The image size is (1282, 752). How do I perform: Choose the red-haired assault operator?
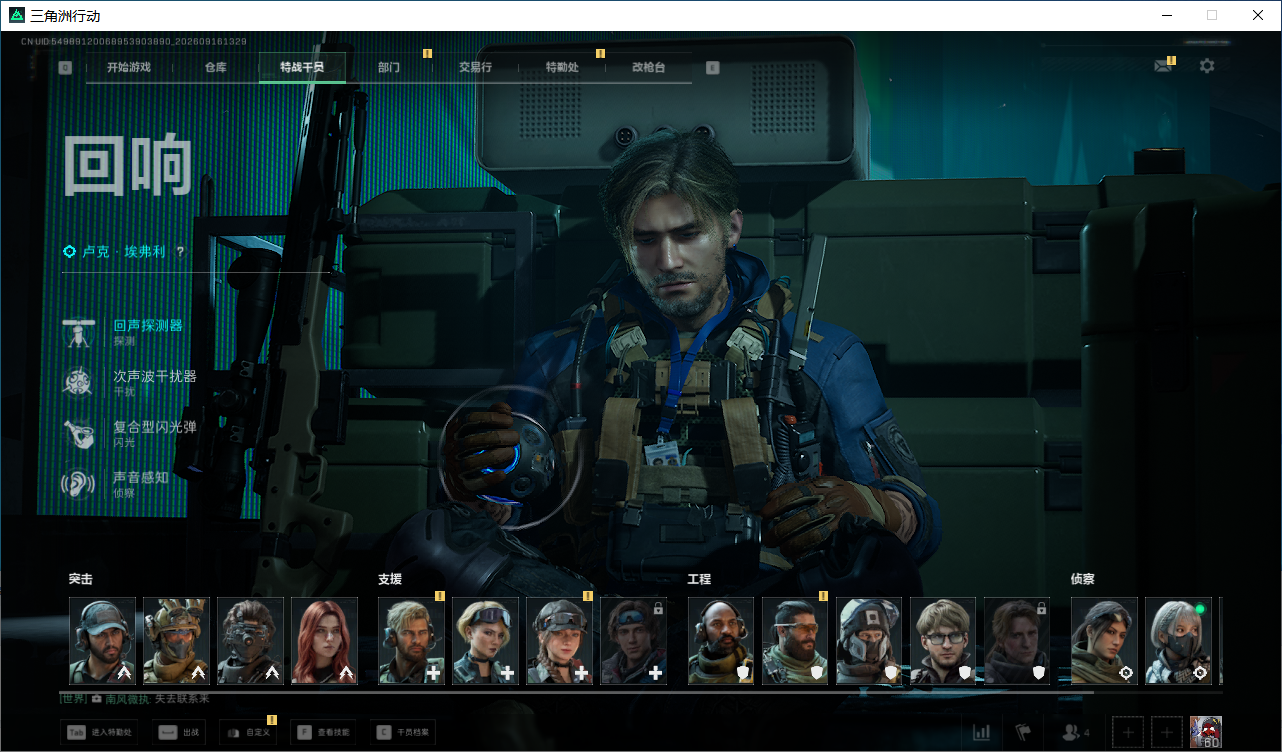coord(325,641)
